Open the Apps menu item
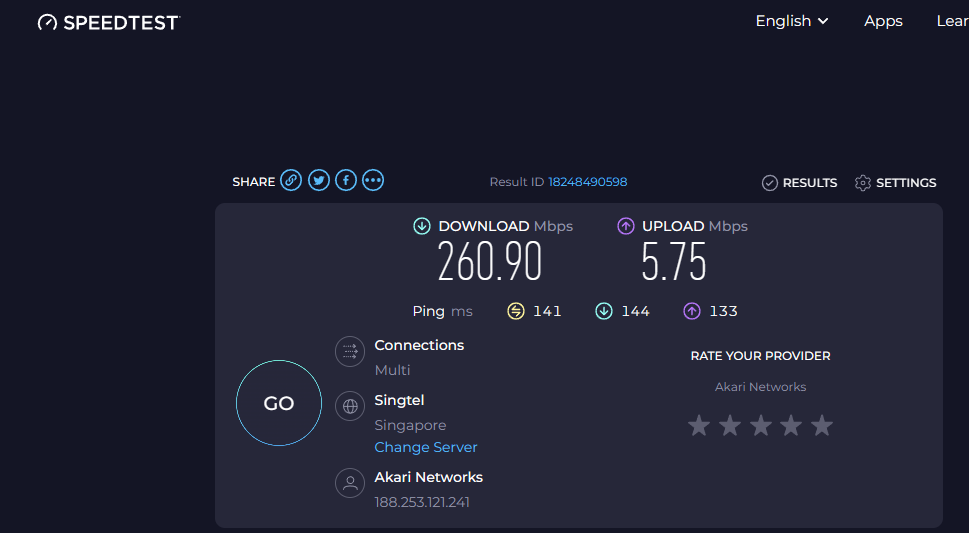Viewport: 969px width, 533px height. pyautogui.click(x=883, y=21)
